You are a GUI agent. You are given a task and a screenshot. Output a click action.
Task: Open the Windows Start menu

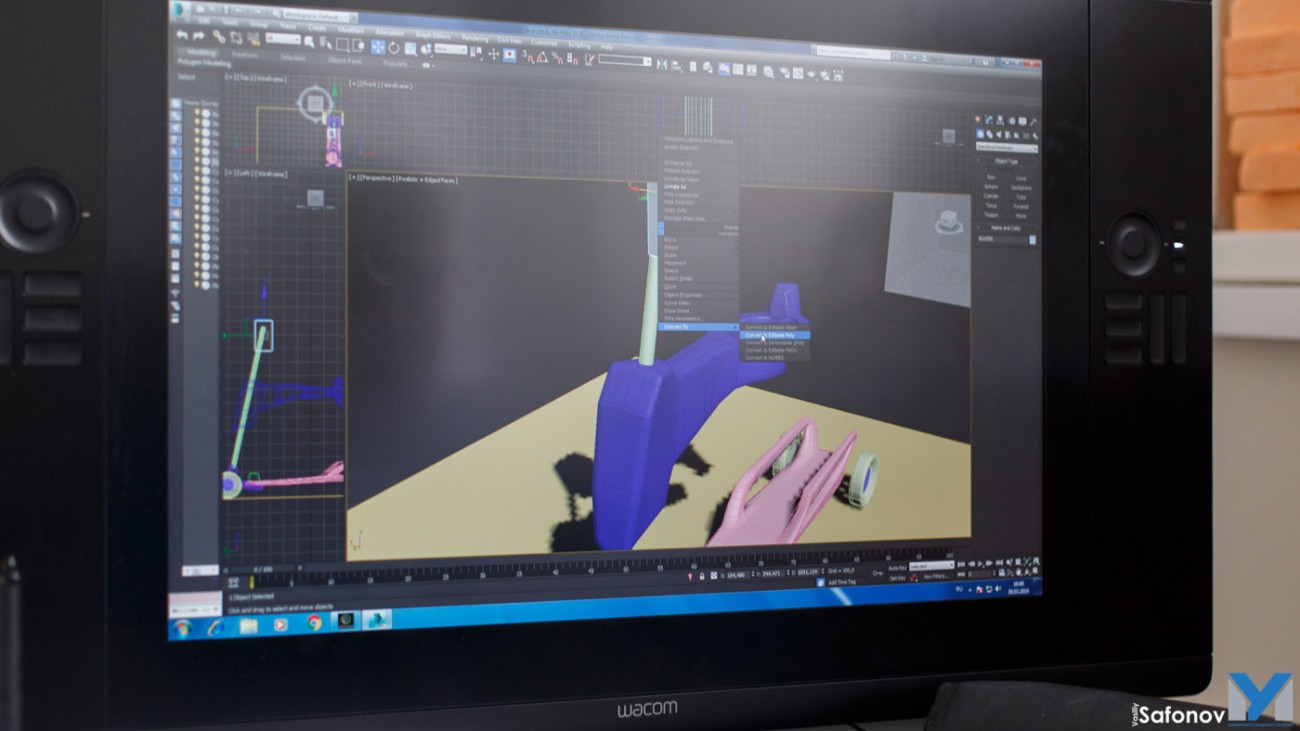[x=183, y=628]
